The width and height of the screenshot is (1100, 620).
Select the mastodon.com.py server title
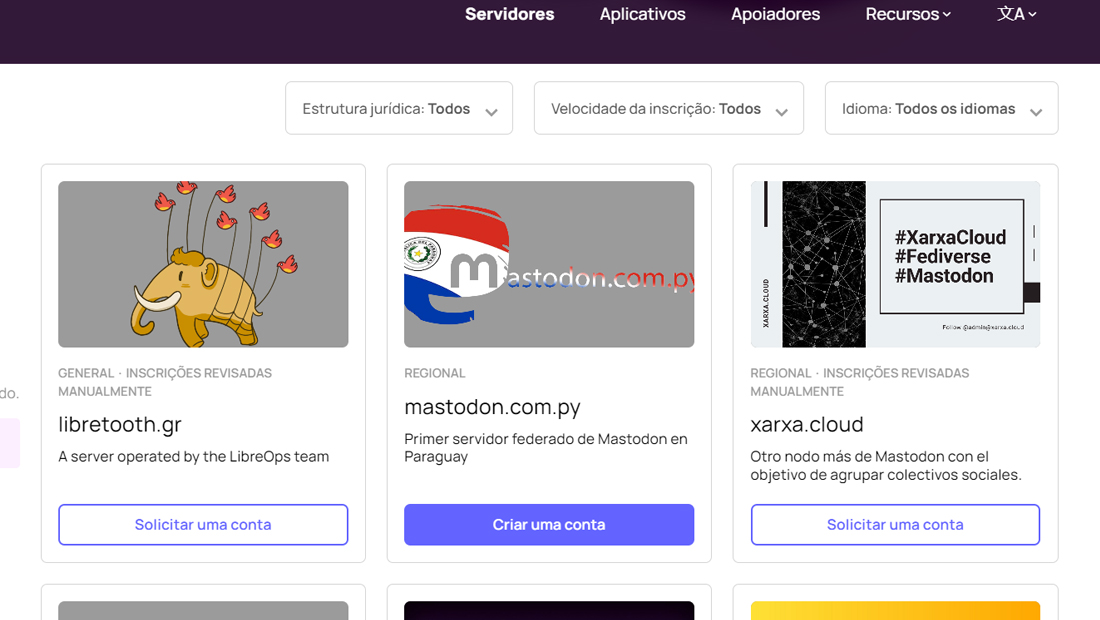click(492, 407)
